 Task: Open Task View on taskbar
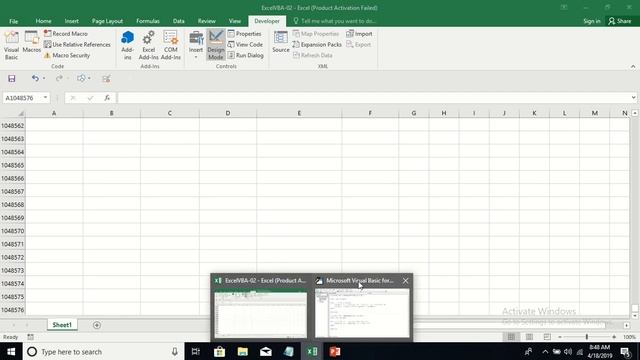[x=196, y=352]
